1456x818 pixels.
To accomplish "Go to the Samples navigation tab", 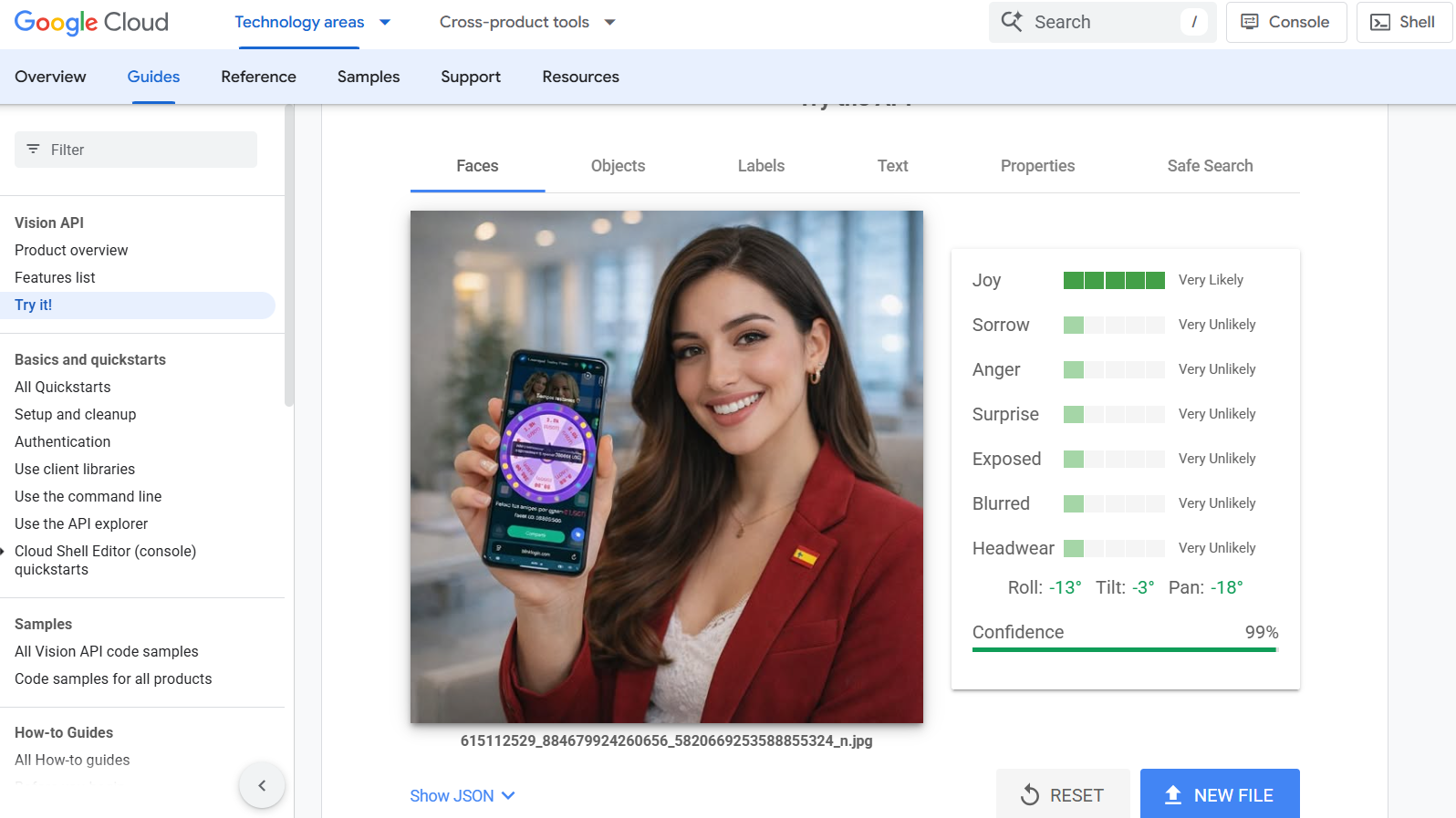I will (x=369, y=77).
